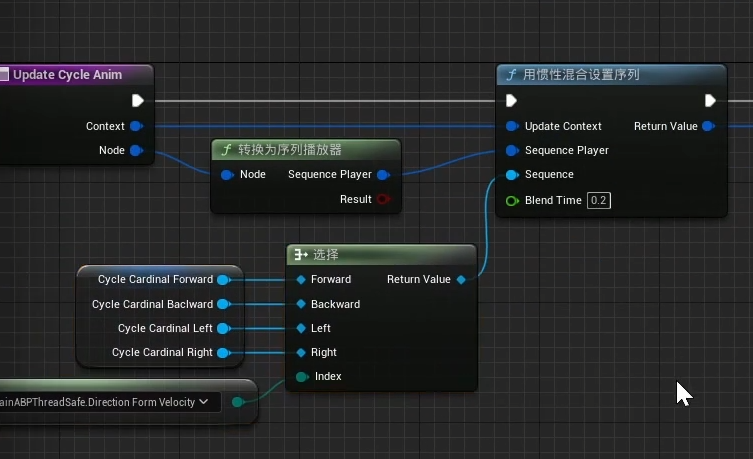The height and width of the screenshot is (459, 753).
Task: Select the 转换为序列播放器 node header
Action: click(x=306, y=150)
